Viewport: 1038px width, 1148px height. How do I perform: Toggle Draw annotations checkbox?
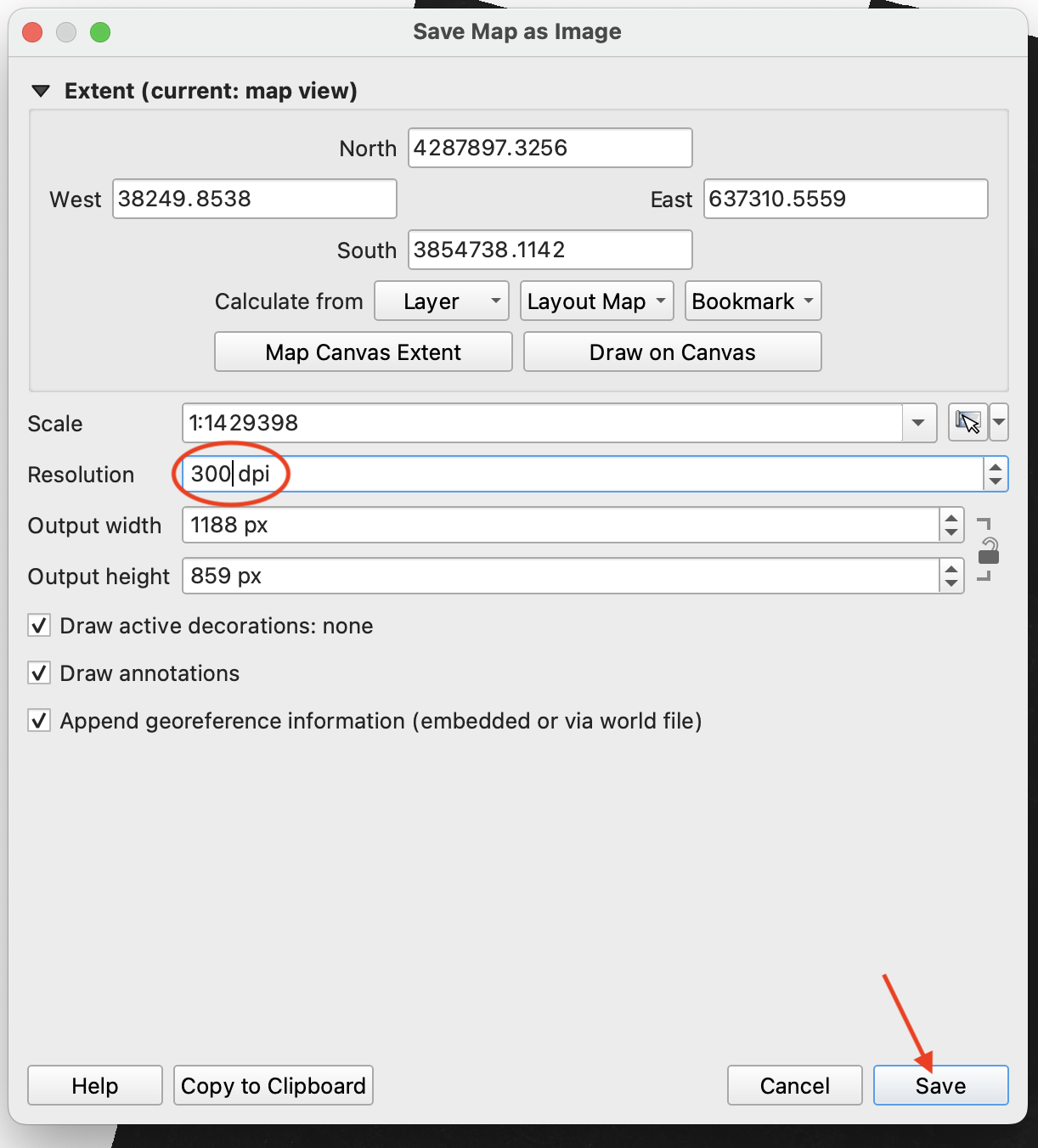(x=39, y=673)
